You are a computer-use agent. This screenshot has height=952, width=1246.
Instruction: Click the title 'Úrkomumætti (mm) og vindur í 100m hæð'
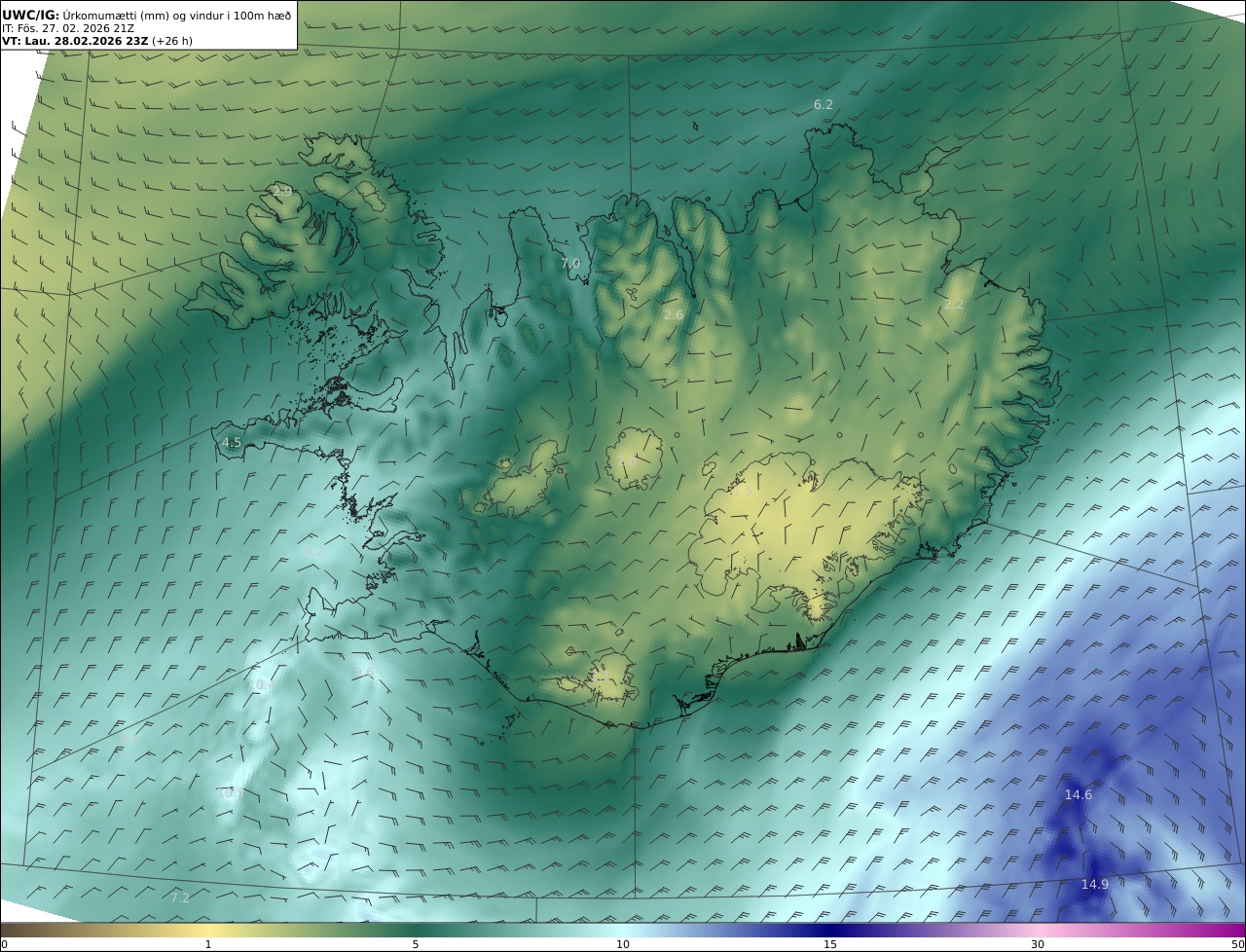pyautogui.click(x=176, y=15)
